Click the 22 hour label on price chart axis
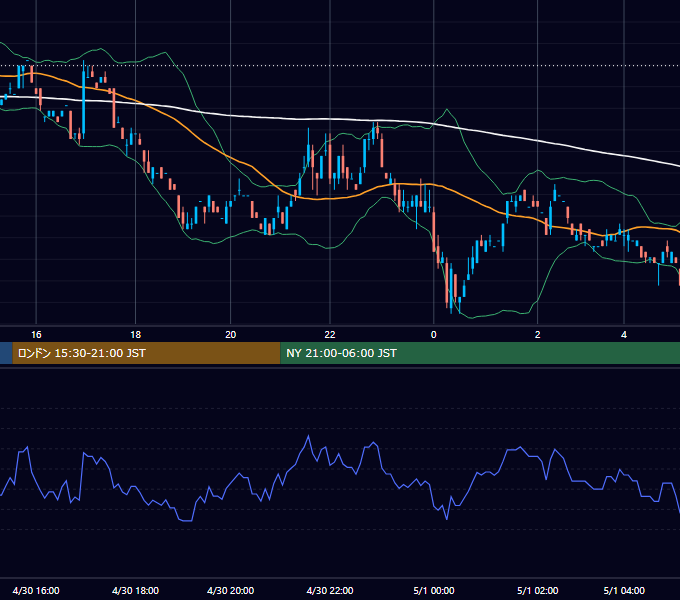 [x=330, y=334]
